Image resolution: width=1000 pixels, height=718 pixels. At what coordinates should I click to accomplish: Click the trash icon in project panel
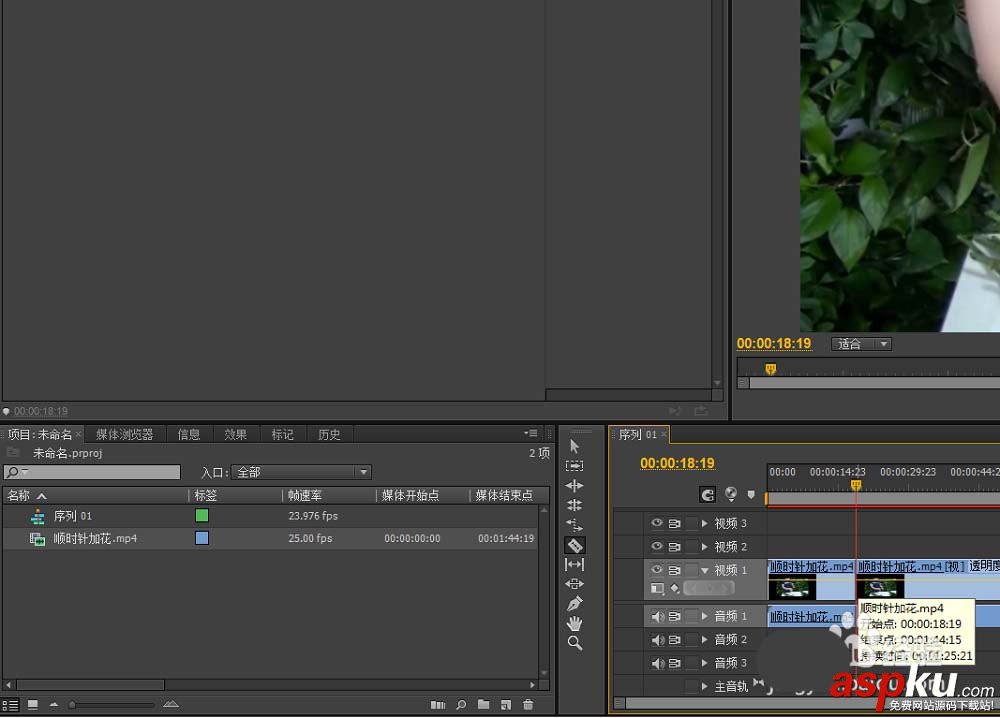click(x=528, y=705)
